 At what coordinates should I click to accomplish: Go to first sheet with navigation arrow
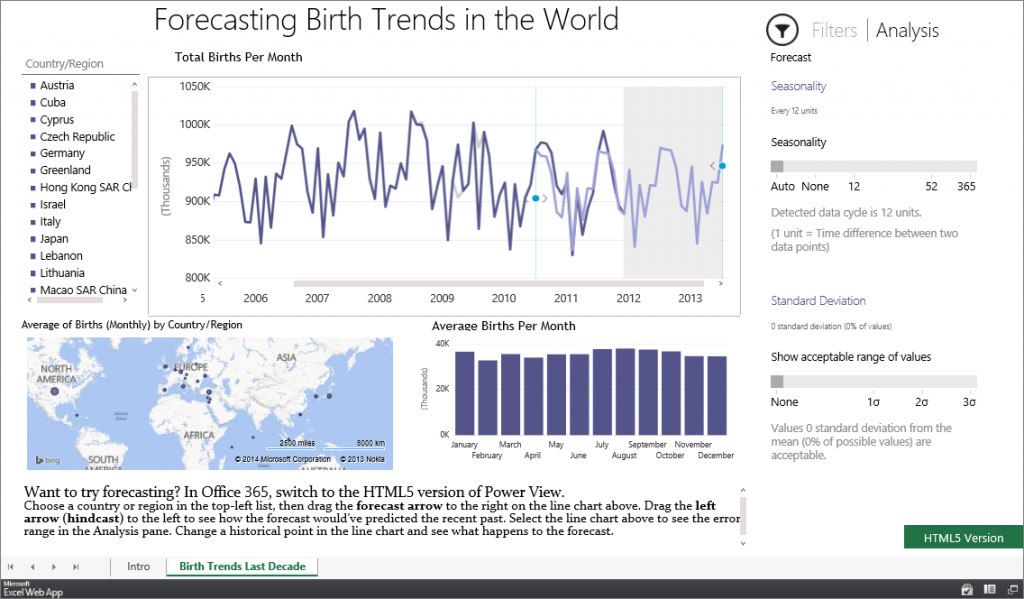click(x=11, y=567)
